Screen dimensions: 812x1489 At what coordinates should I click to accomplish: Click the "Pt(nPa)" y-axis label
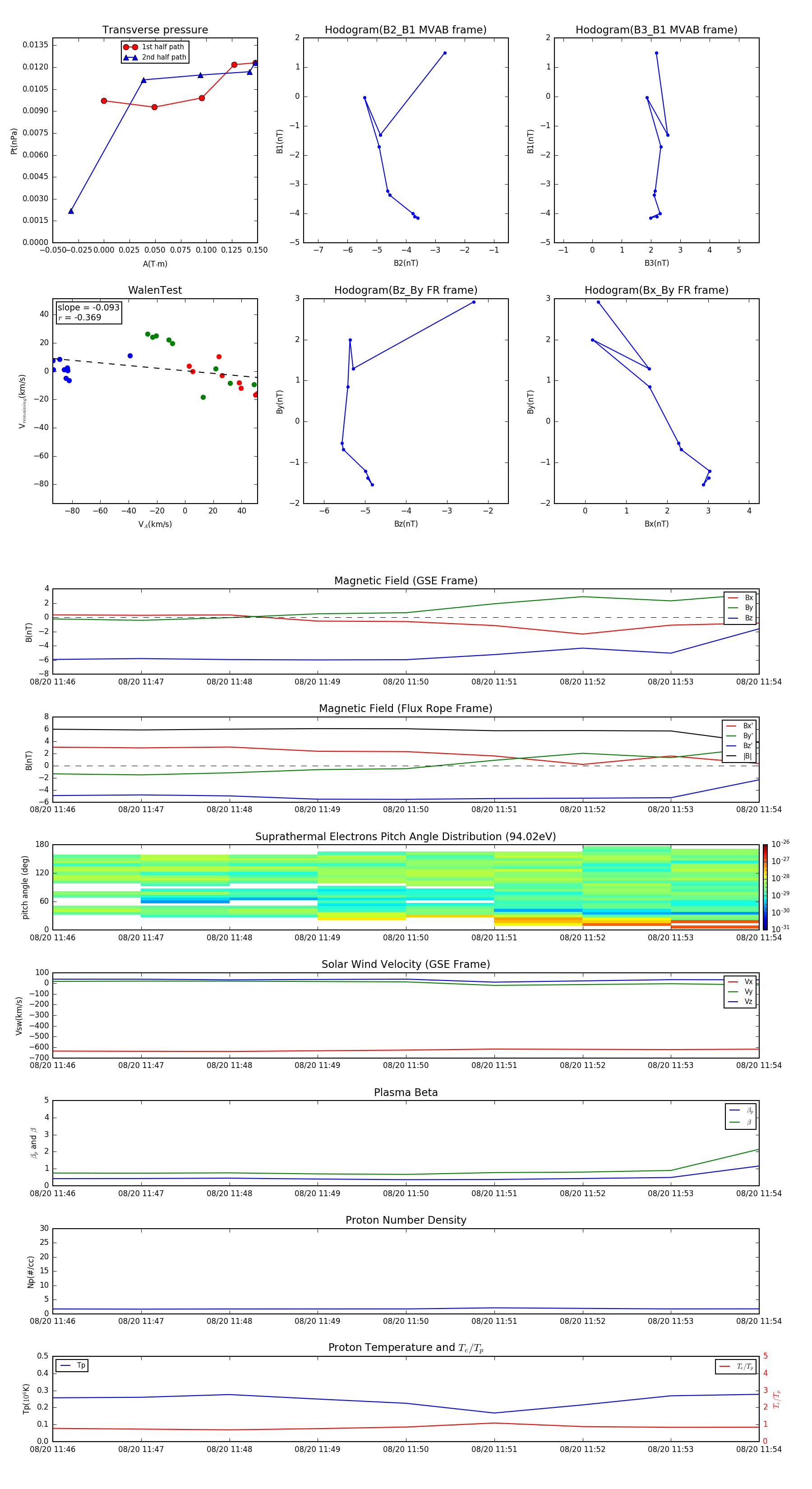[14, 141]
